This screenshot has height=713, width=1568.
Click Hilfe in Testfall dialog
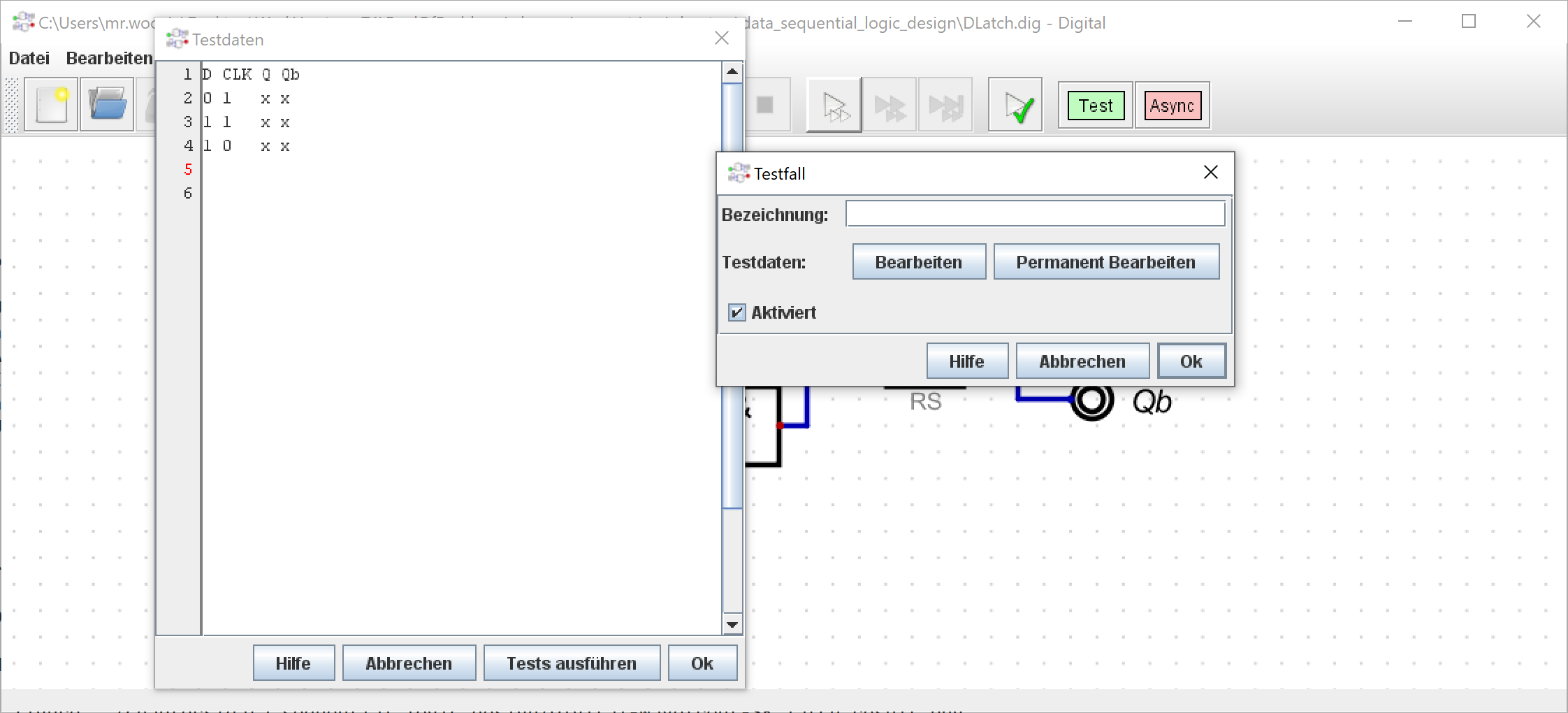[967, 361]
